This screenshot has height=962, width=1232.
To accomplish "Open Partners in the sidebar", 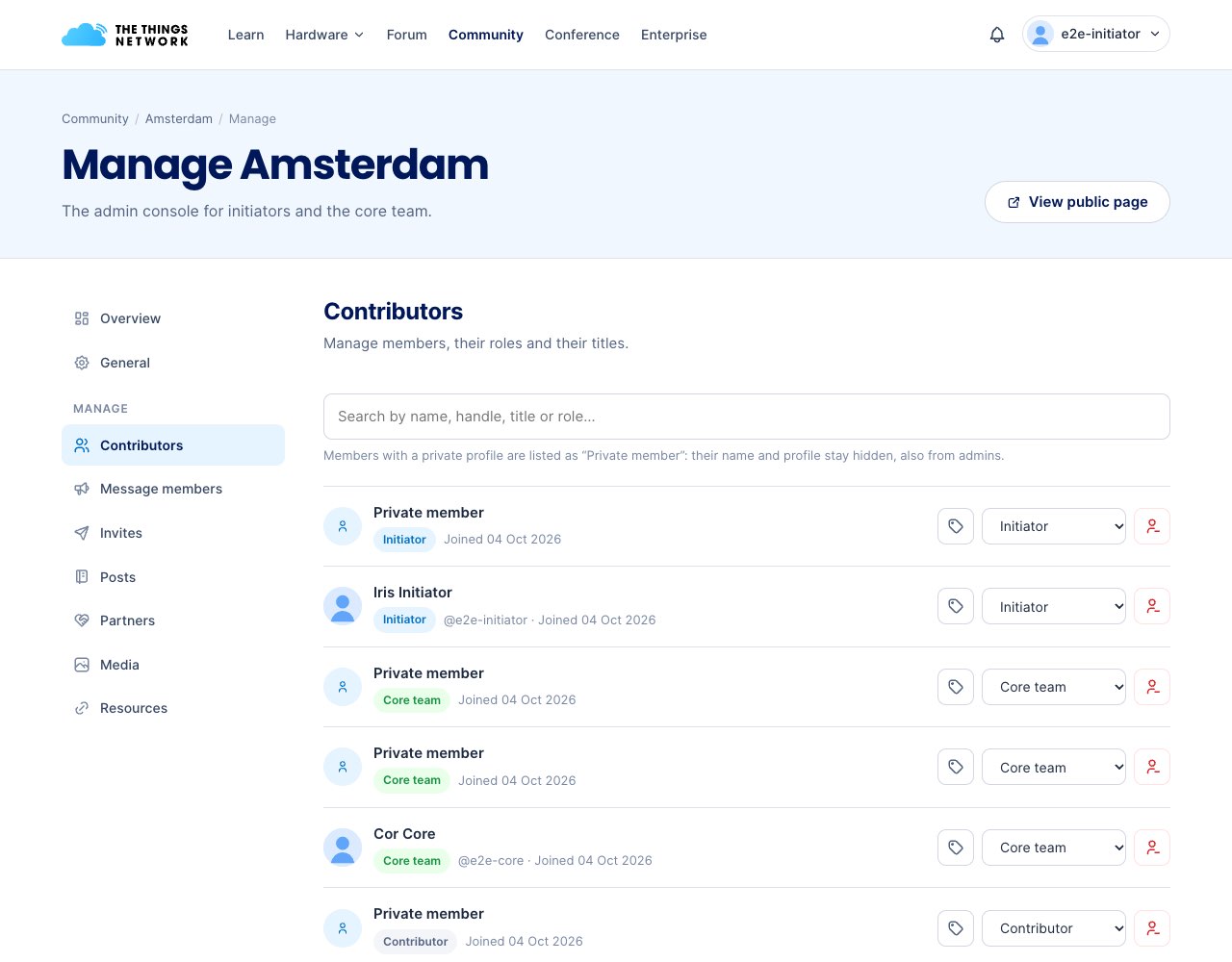I will pos(173,620).
